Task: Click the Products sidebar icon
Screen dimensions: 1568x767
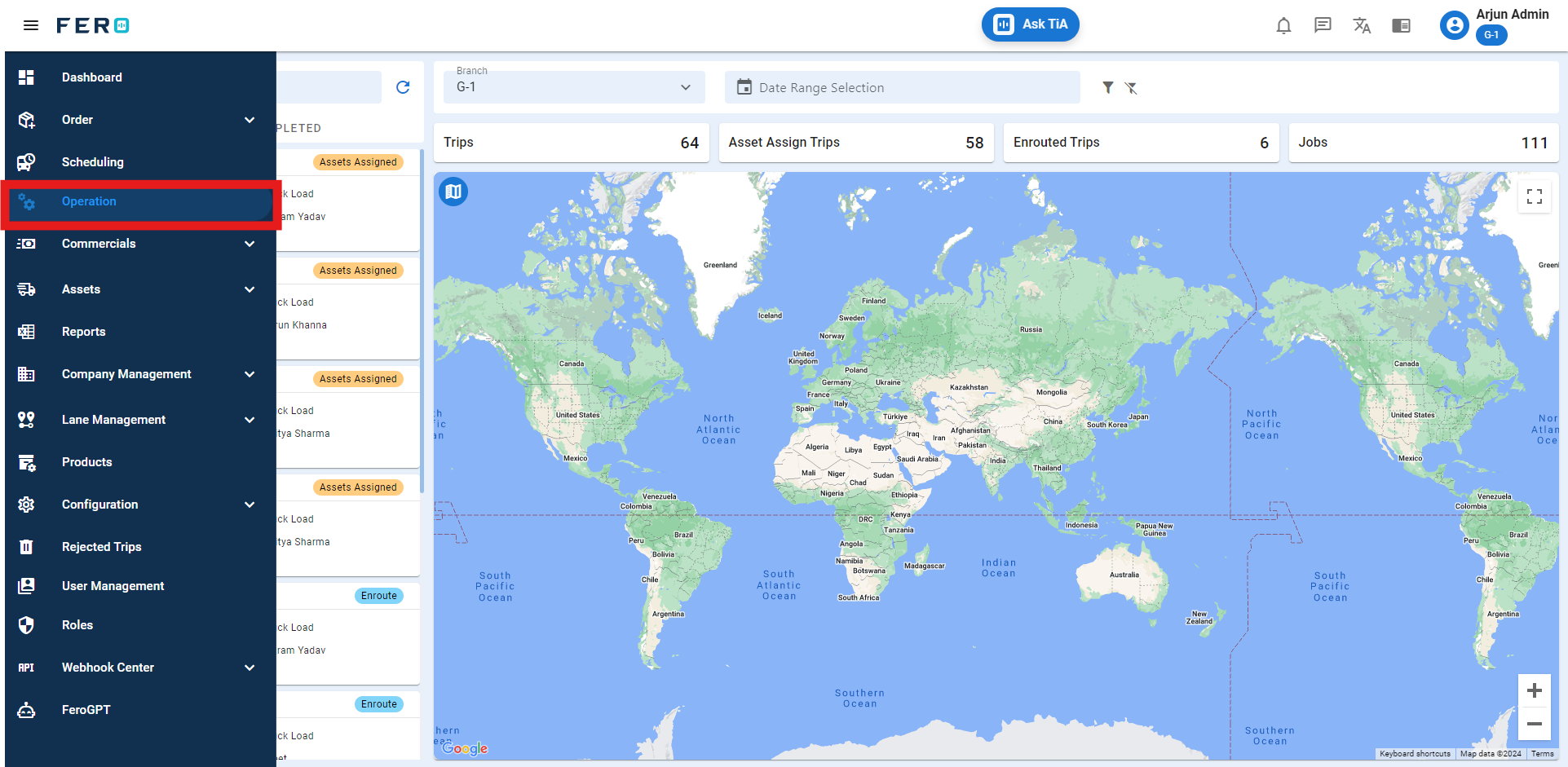Action: tap(26, 462)
